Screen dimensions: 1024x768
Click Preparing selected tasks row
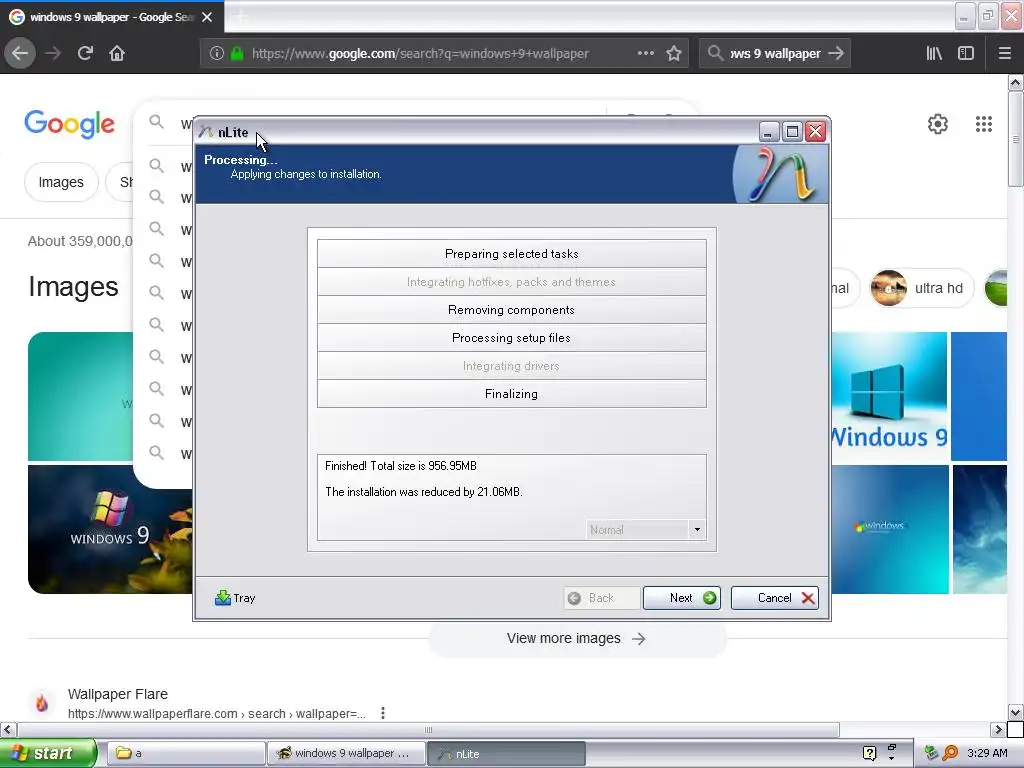pos(511,253)
